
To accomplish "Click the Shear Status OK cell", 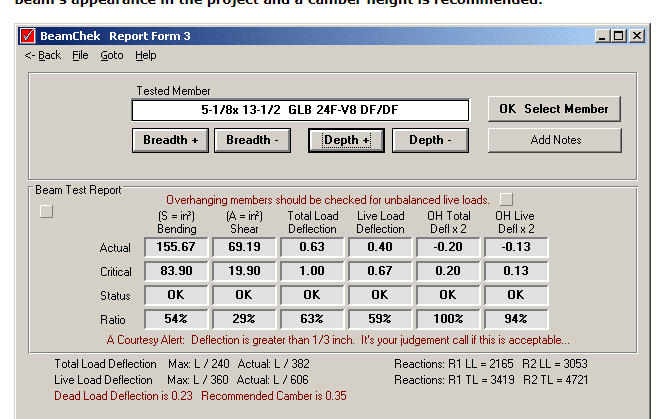I will pyautogui.click(x=244, y=295).
